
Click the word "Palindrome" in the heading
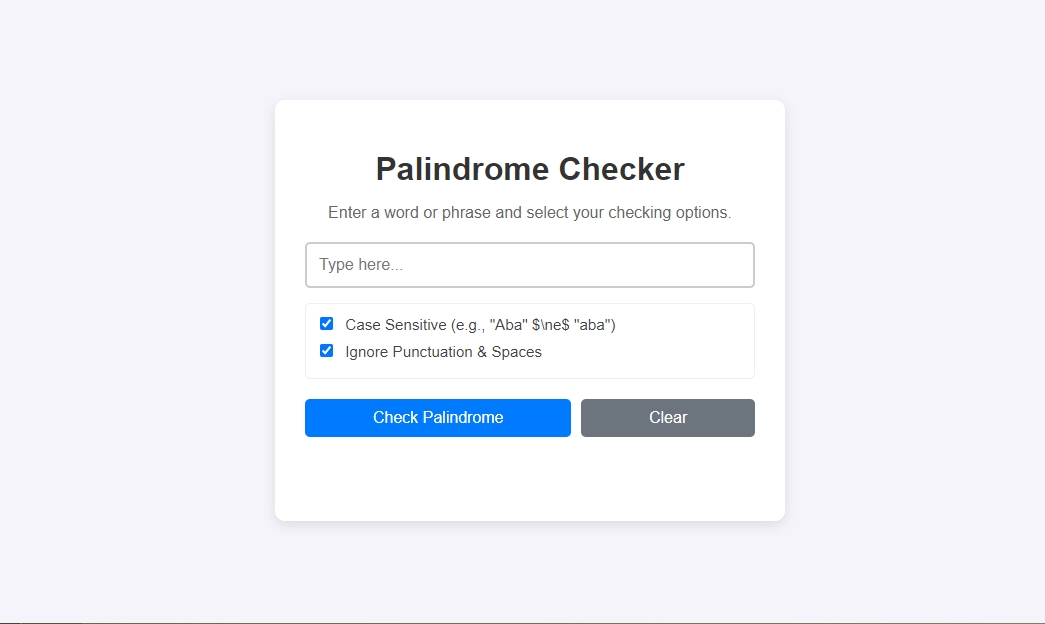click(x=461, y=169)
